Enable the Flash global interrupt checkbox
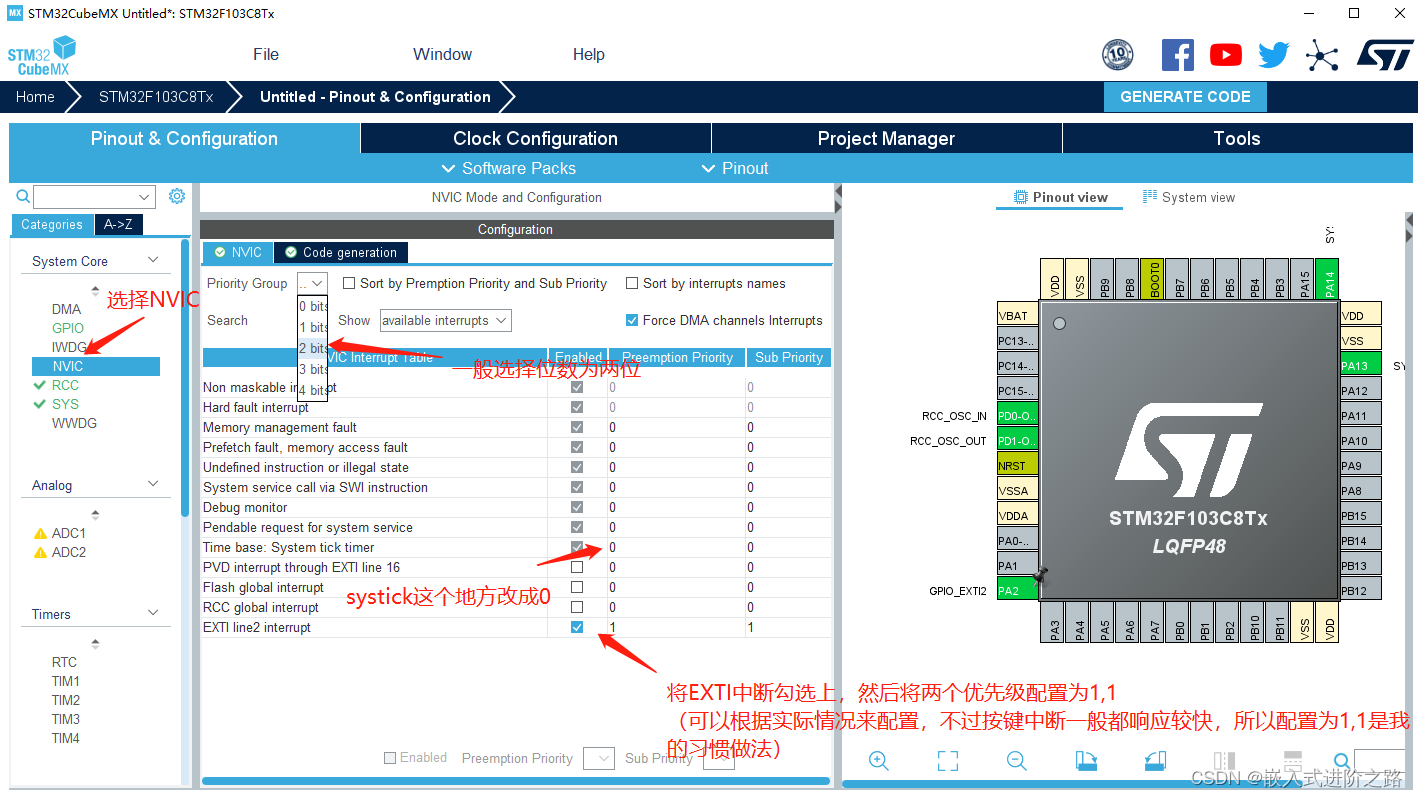This screenshot has height=798, width=1418. [577, 587]
